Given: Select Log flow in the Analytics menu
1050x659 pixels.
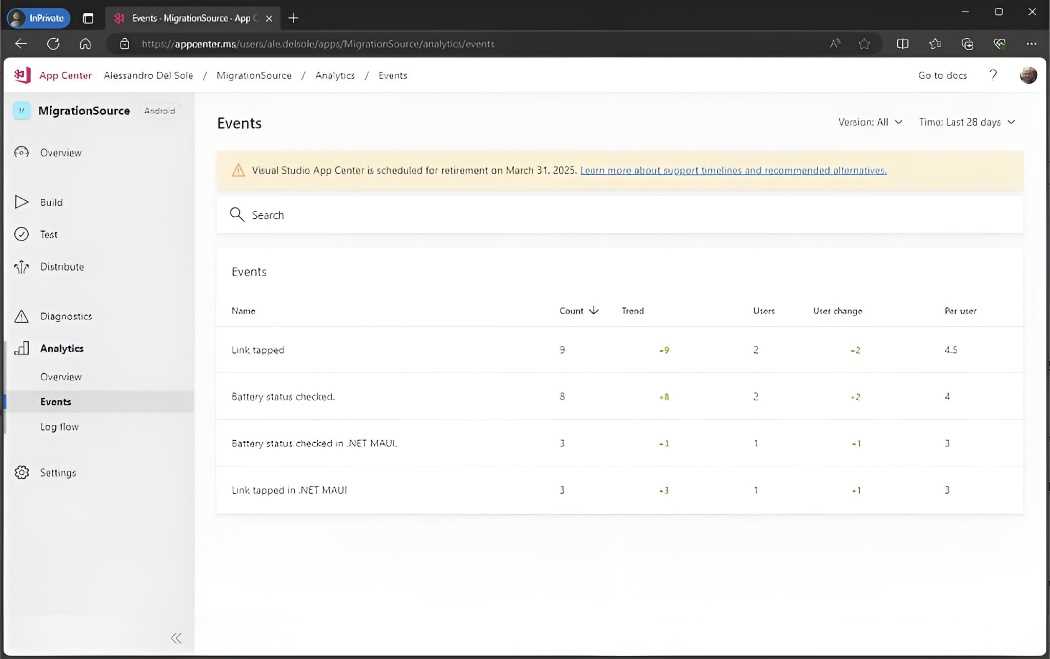Looking at the screenshot, I should 59,427.
